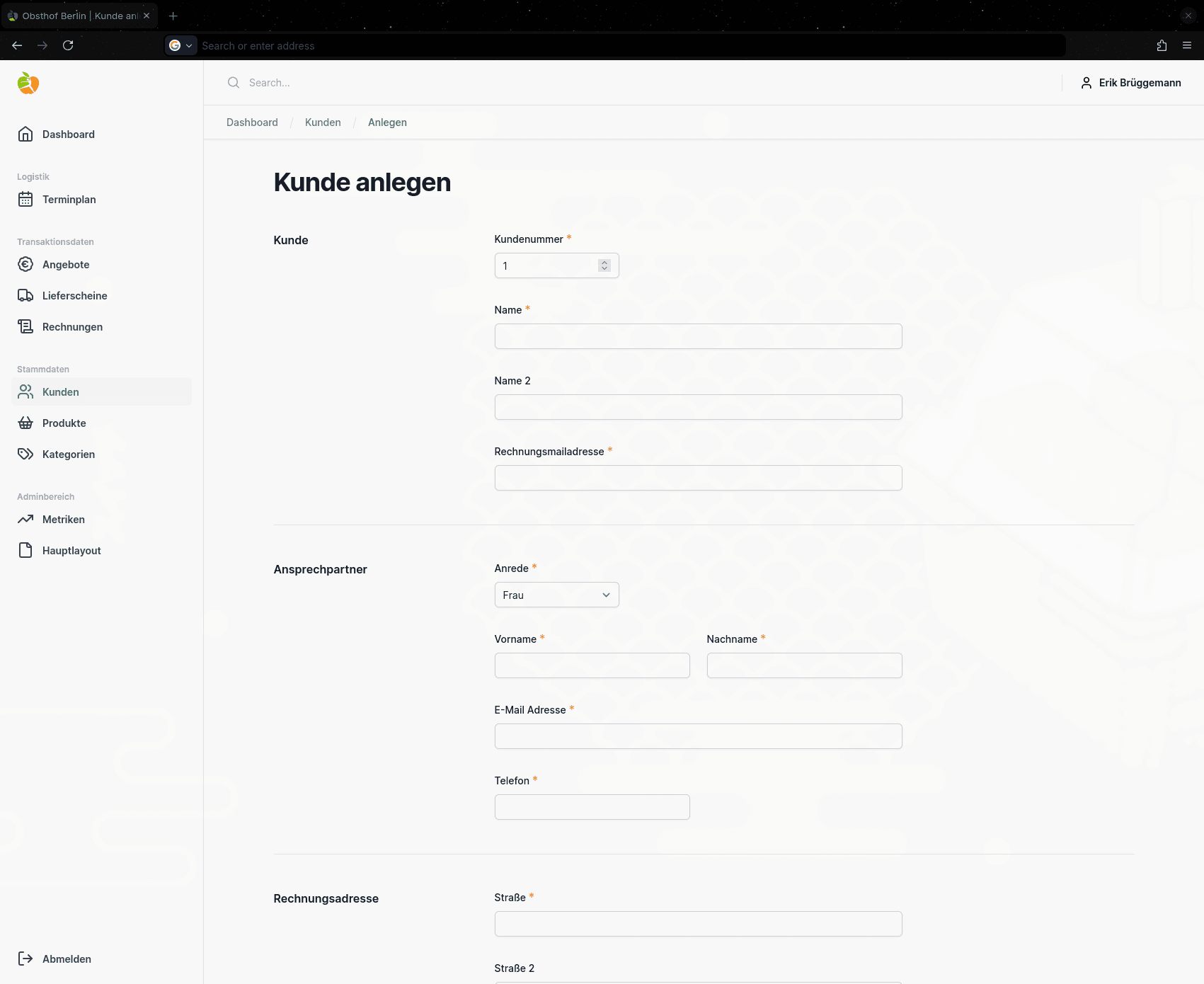Select the Kunden people icon
1204x984 pixels.
point(26,391)
